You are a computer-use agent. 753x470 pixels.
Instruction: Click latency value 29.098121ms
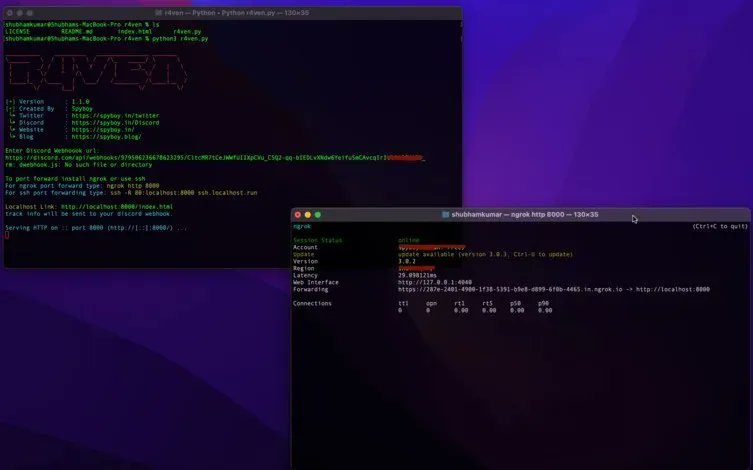click(x=417, y=276)
